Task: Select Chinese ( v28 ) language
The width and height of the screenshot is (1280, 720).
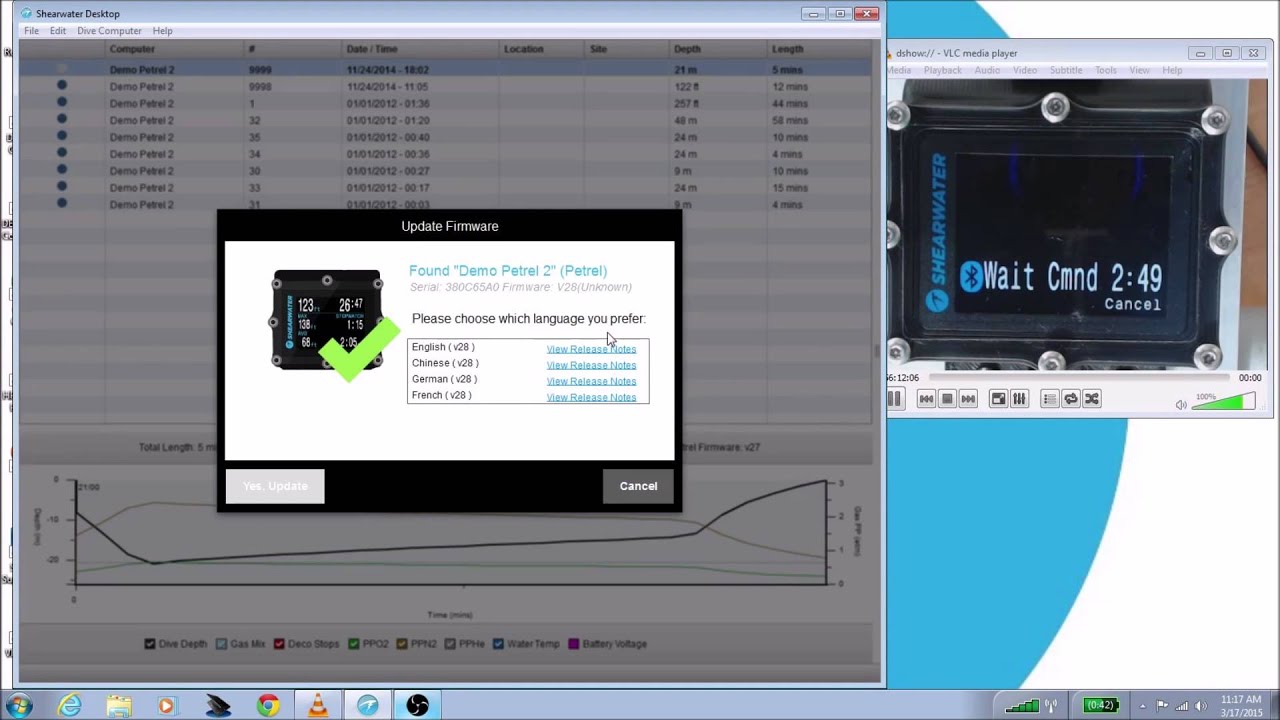Action: (445, 363)
